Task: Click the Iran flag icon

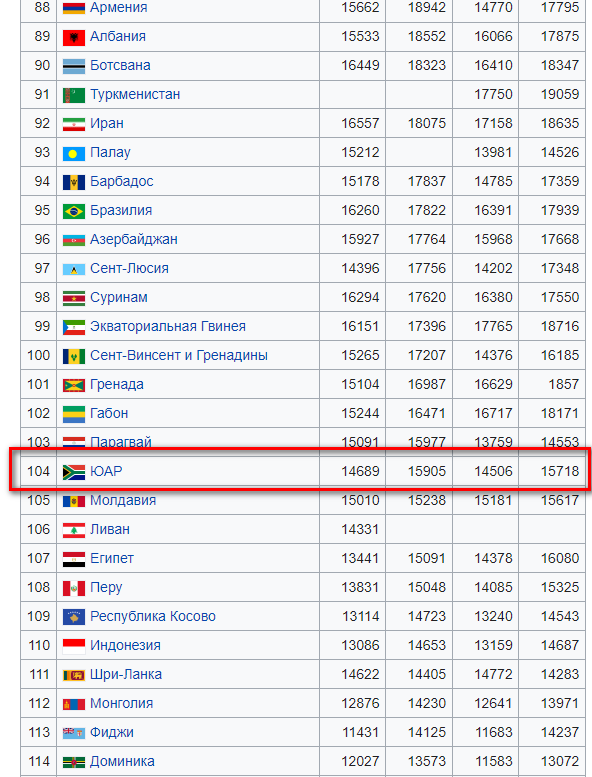Action: tap(74, 124)
